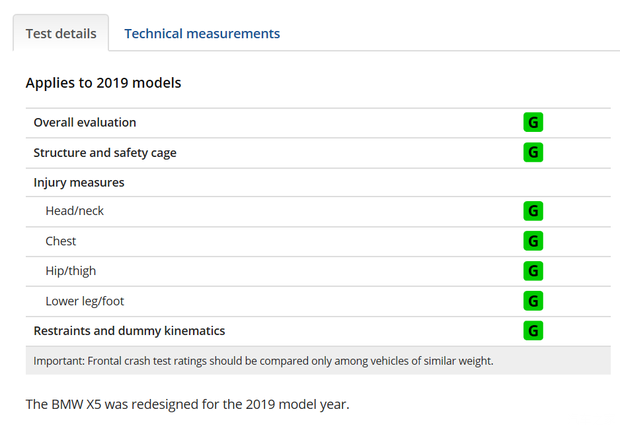Tap the Hip/thigh G rating icon
The height and width of the screenshot is (430, 620).
pos(533,271)
